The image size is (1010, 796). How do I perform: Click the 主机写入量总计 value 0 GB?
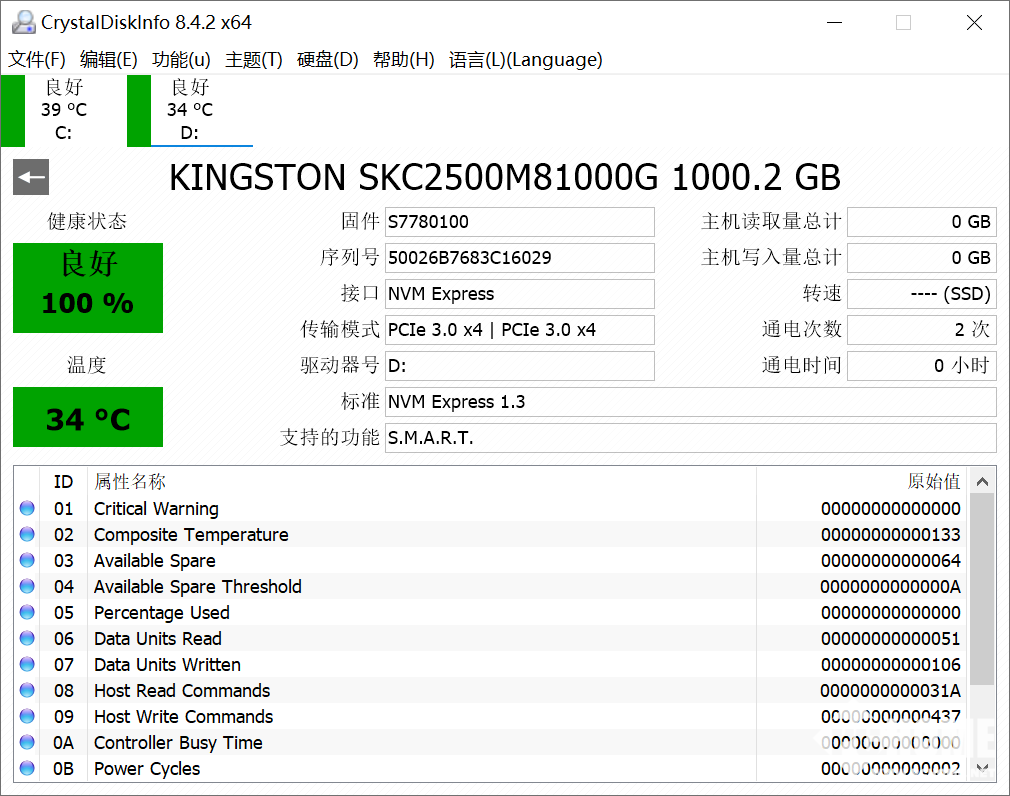pos(922,258)
